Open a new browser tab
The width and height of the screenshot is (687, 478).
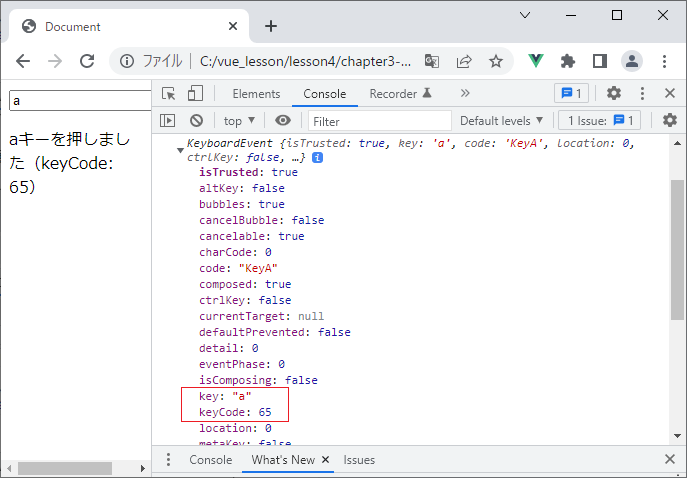[x=271, y=26]
